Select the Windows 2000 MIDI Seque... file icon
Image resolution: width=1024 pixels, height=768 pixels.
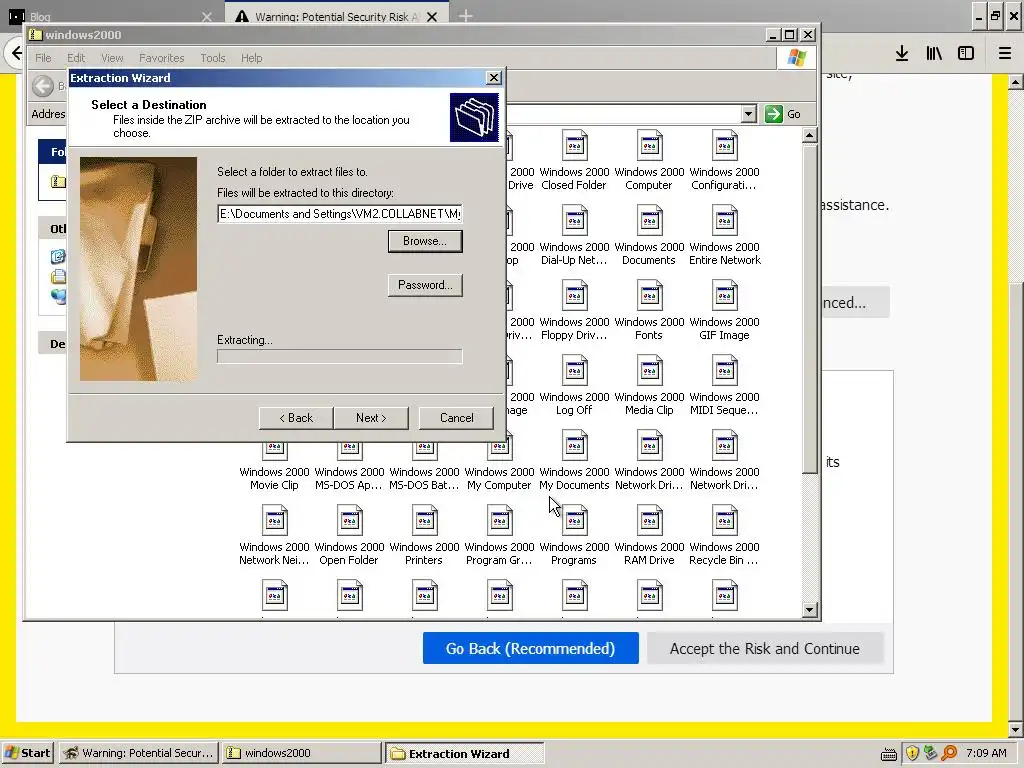tap(724, 371)
